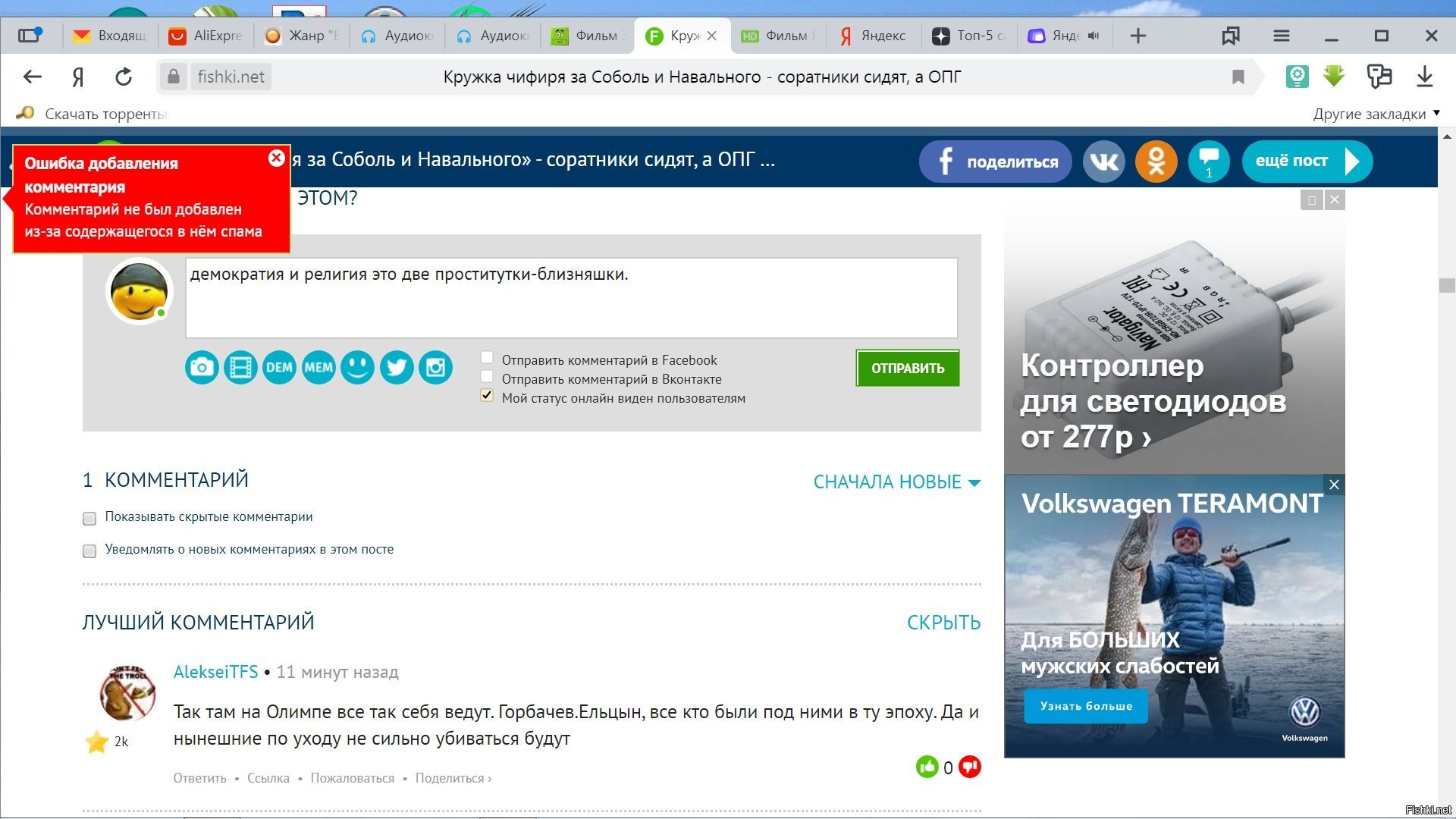Check show hidden comments

click(89, 519)
